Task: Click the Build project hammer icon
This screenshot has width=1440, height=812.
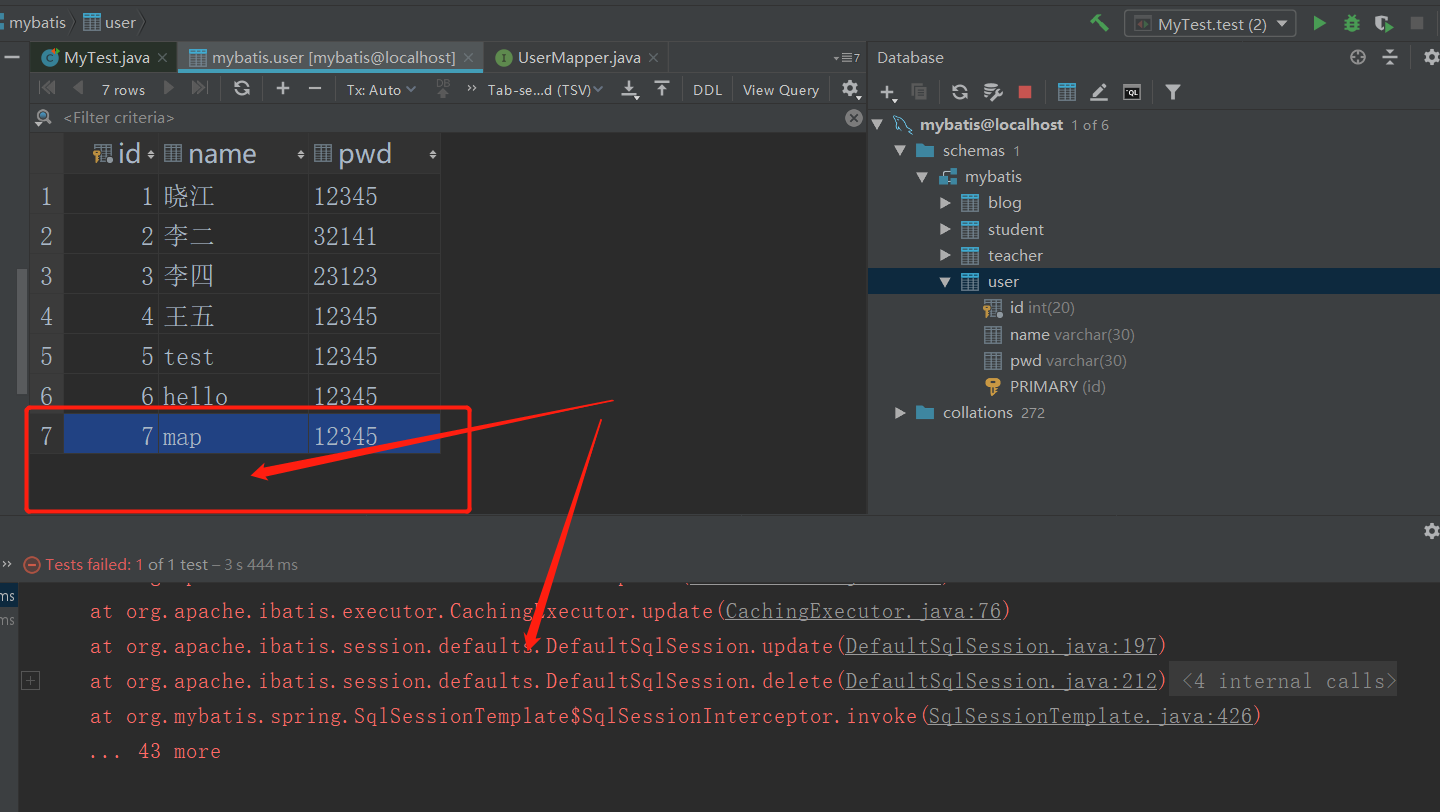Action: pos(1099,23)
